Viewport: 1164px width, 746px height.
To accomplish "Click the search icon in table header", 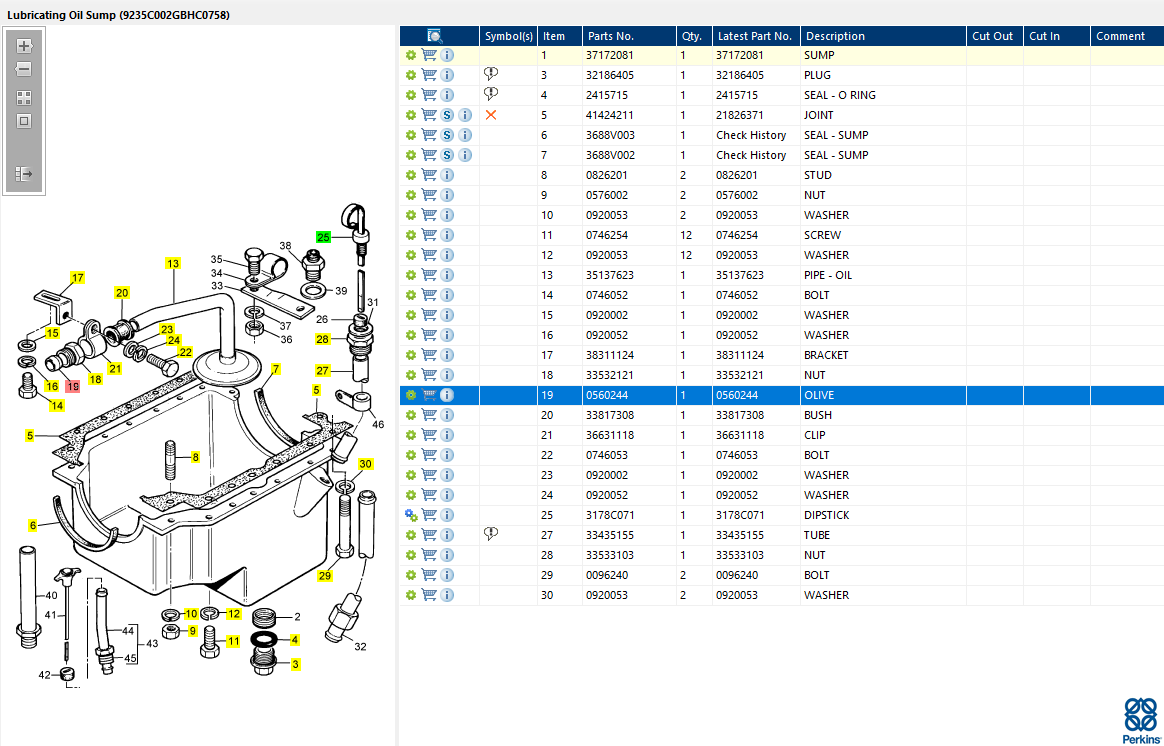I will (435, 36).
